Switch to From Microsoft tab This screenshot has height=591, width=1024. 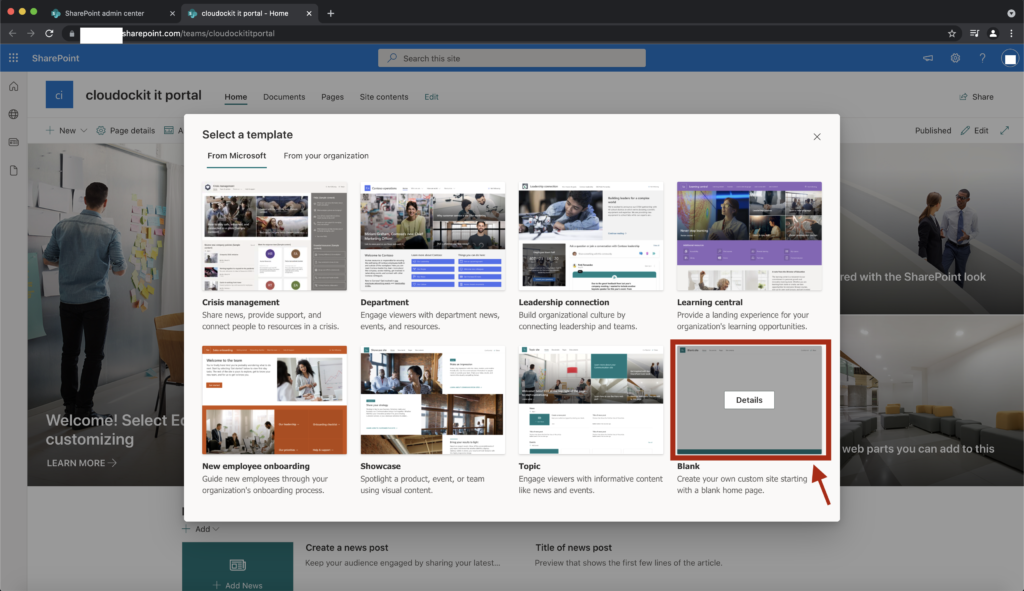tap(236, 155)
